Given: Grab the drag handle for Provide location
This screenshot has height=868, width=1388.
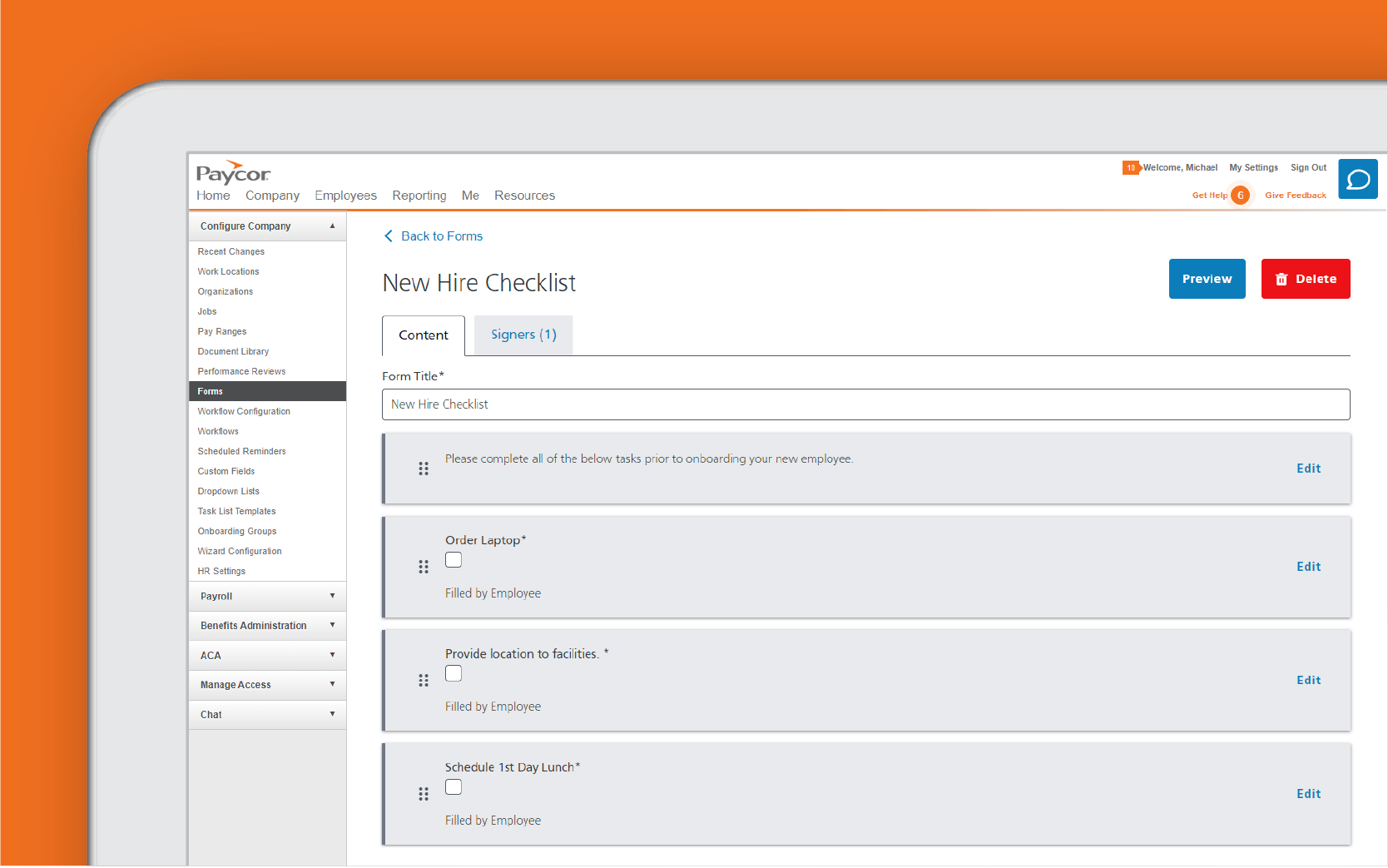Looking at the screenshot, I should click(x=424, y=681).
